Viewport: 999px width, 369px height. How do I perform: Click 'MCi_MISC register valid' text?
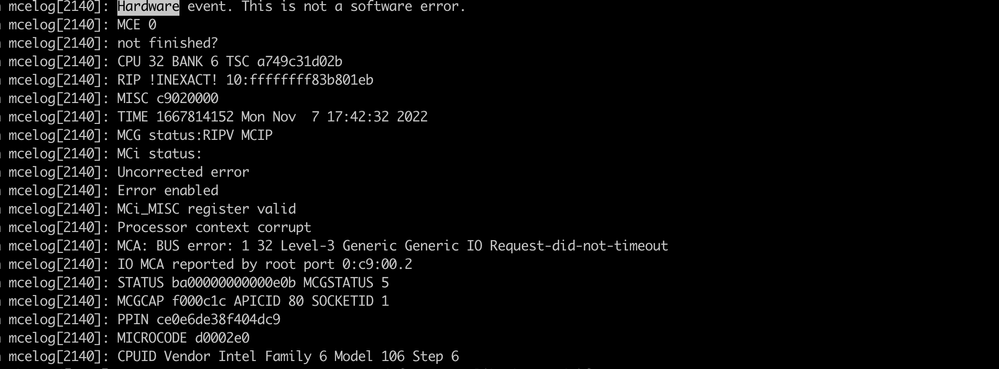(206, 209)
